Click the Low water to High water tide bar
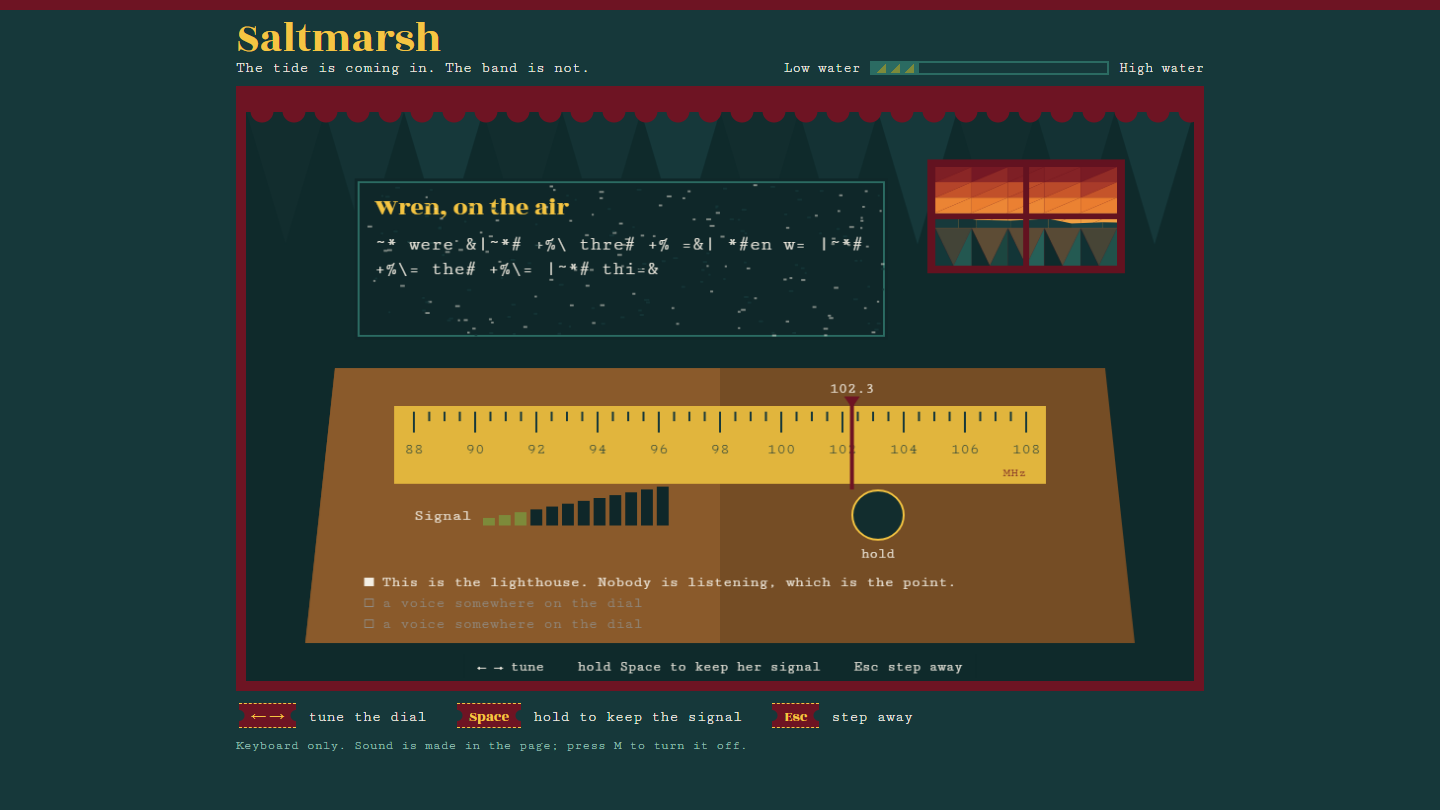This screenshot has width=1440, height=810. click(989, 68)
